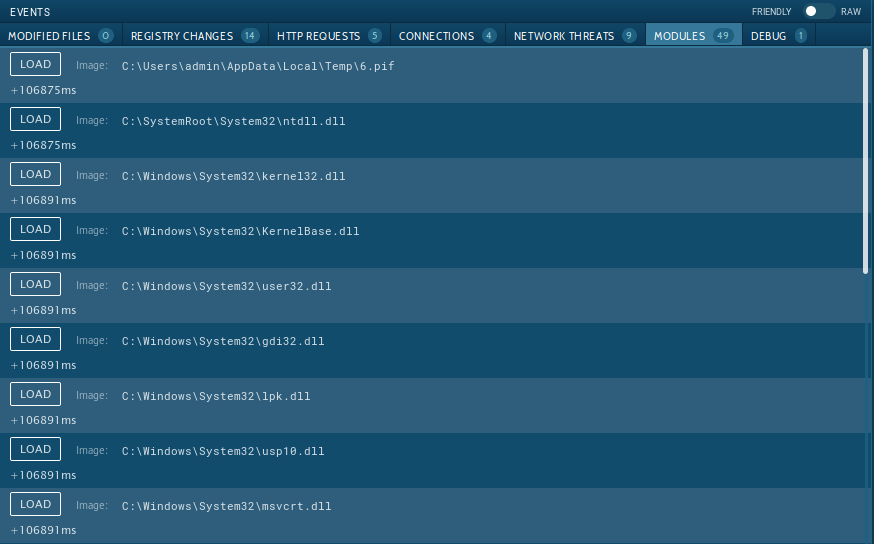Click the msvcrt.dll image path
This screenshot has height=544, width=874.
(226, 506)
